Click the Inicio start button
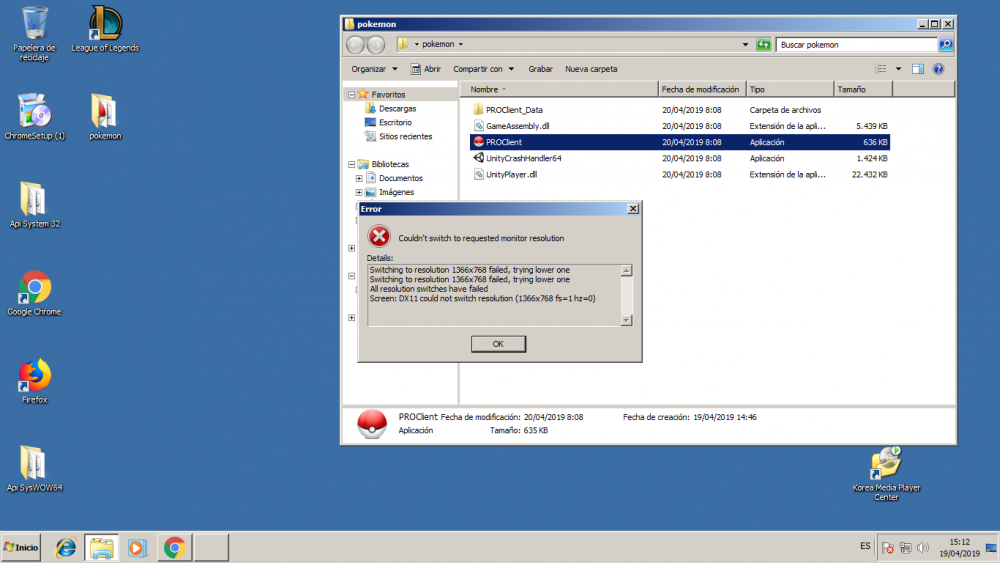Screen dimensions: 1000x563 22,547
